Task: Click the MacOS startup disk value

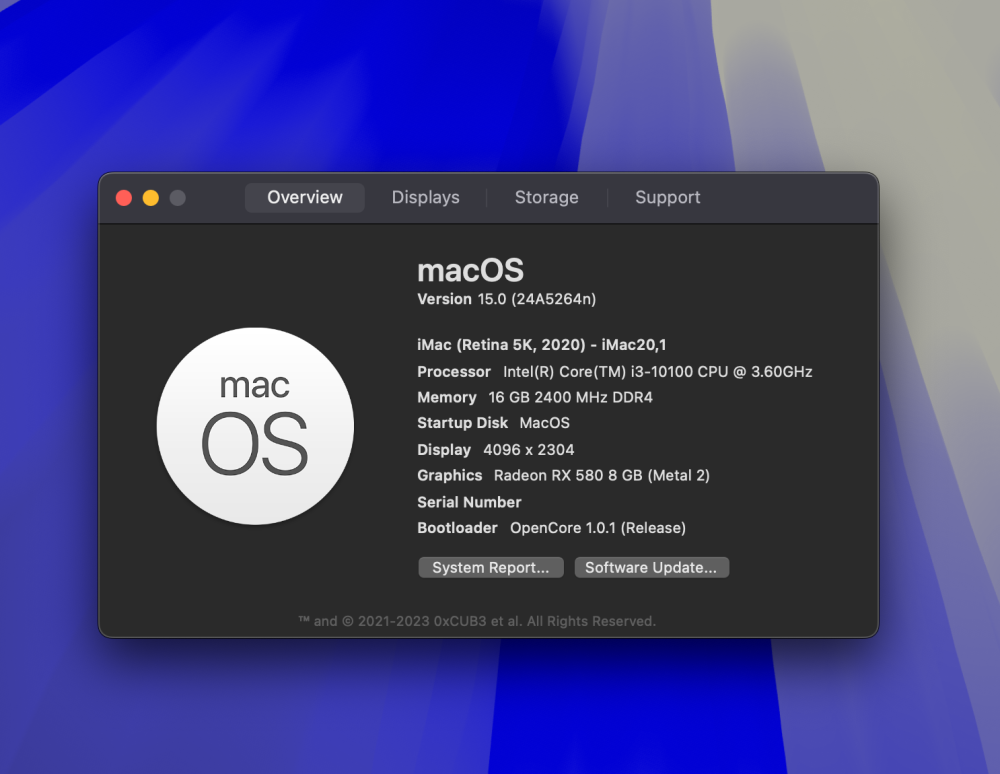Action: point(545,423)
